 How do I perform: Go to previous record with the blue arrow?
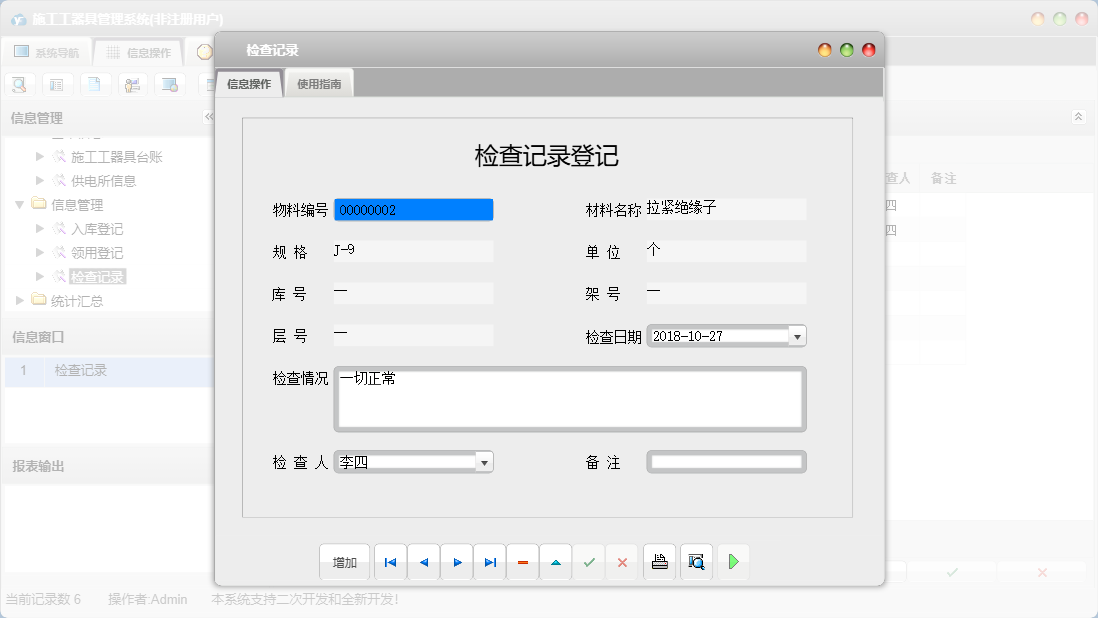(x=423, y=561)
